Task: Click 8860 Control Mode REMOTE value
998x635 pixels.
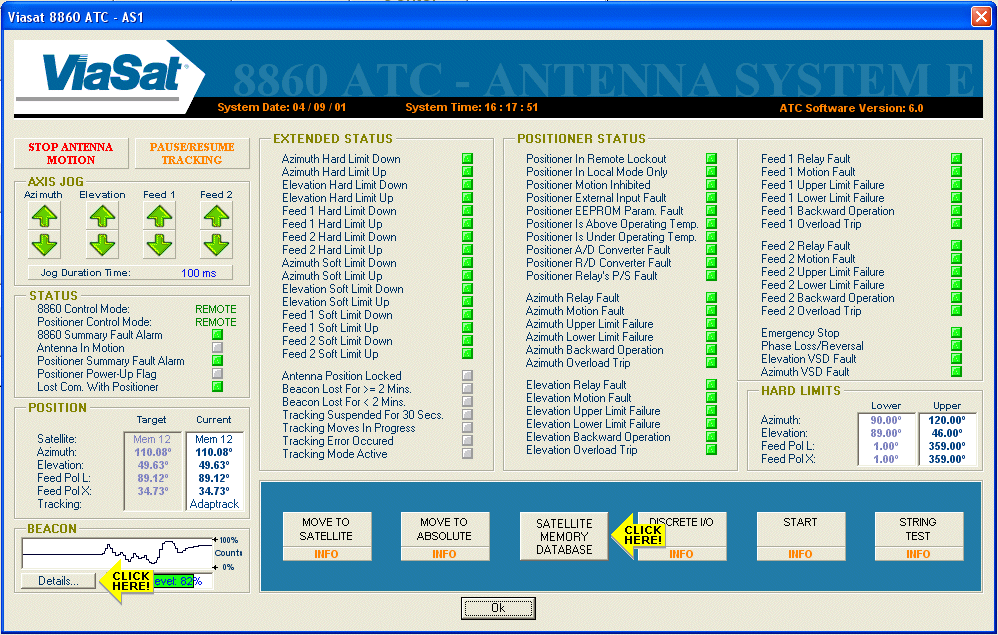Action: coord(216,309)
